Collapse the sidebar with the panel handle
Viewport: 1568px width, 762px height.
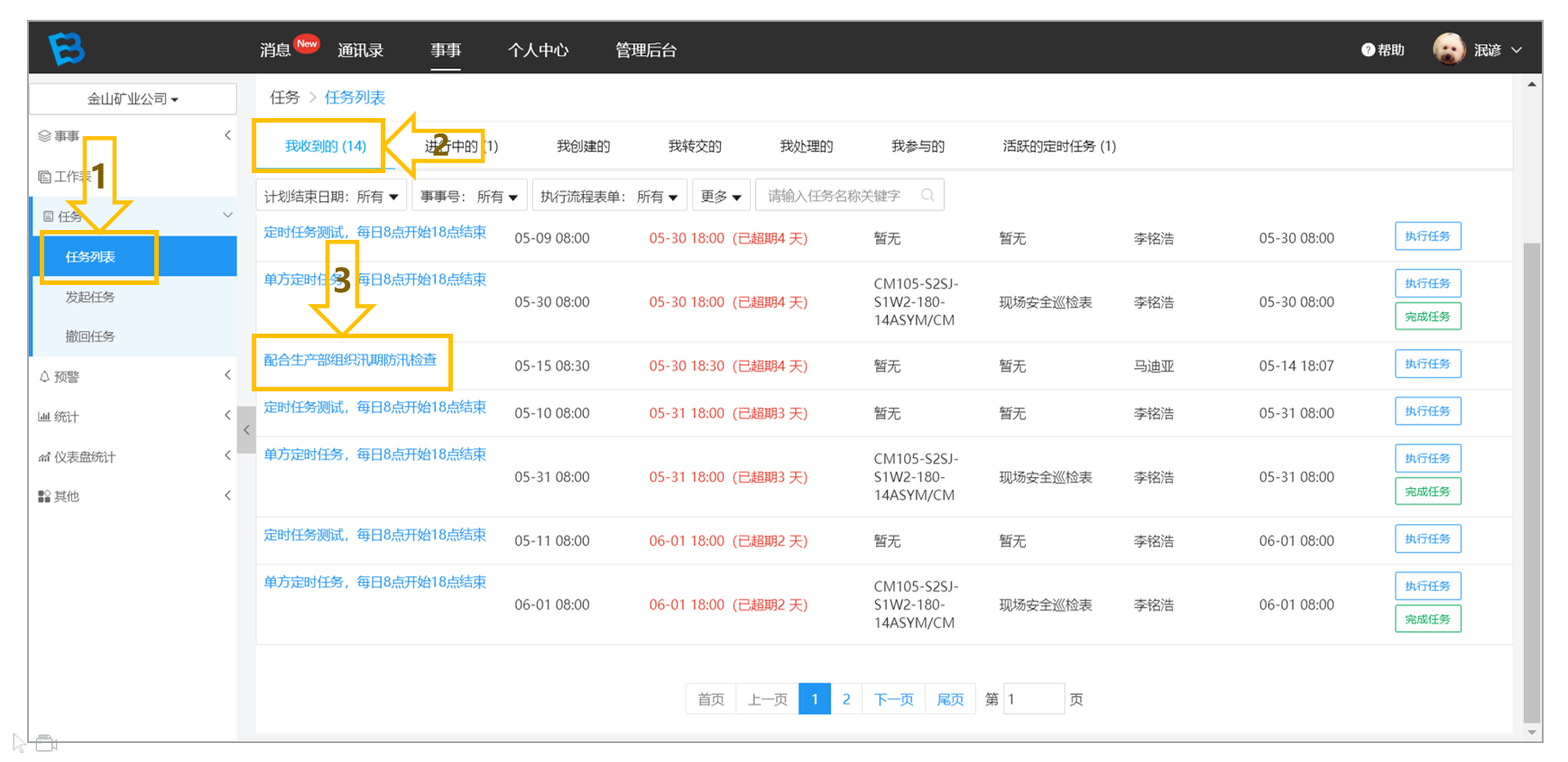pyautogui.click(x=246, y=430)
